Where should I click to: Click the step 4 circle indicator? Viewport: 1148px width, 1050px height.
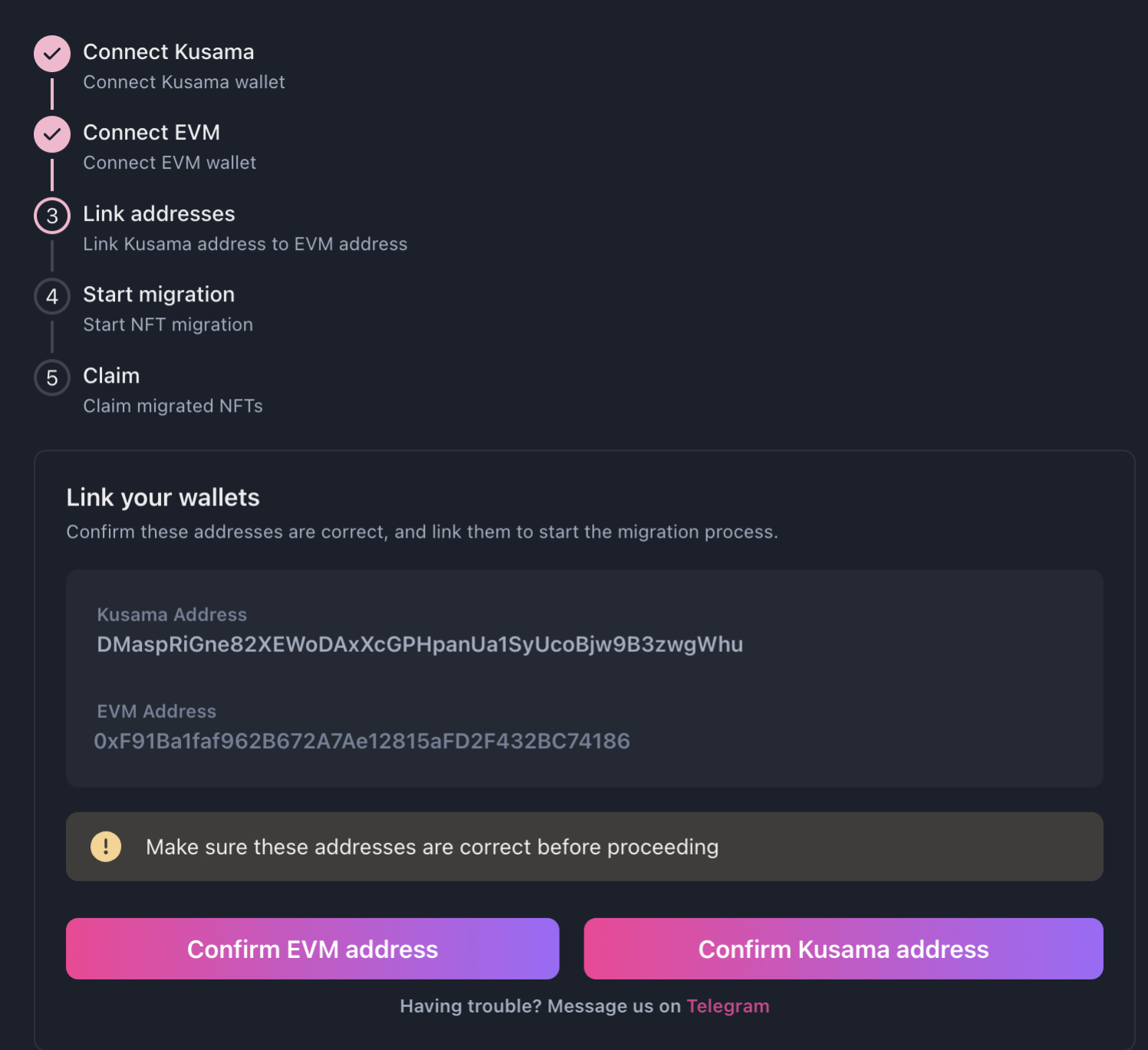tap(51, 297)
